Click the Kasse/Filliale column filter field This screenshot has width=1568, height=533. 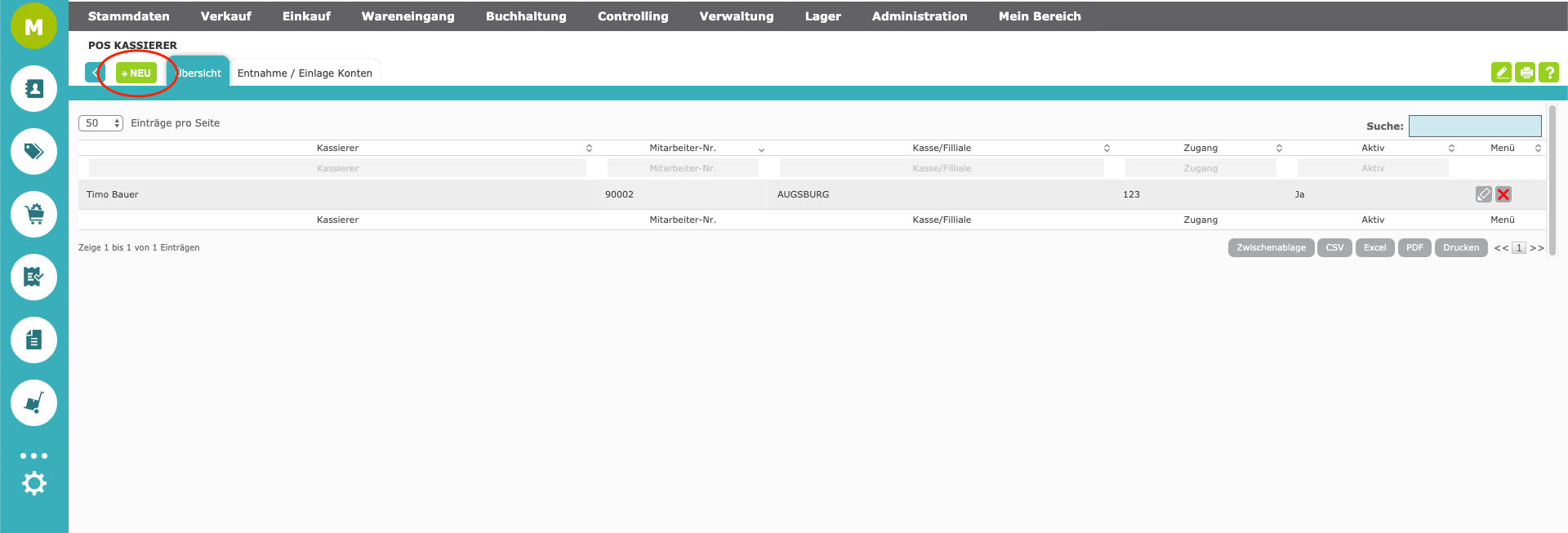(942, 168)
